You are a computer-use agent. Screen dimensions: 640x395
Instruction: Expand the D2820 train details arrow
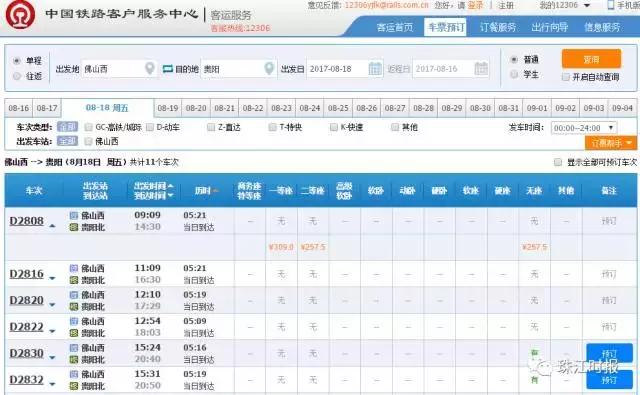tap(52, 304)
